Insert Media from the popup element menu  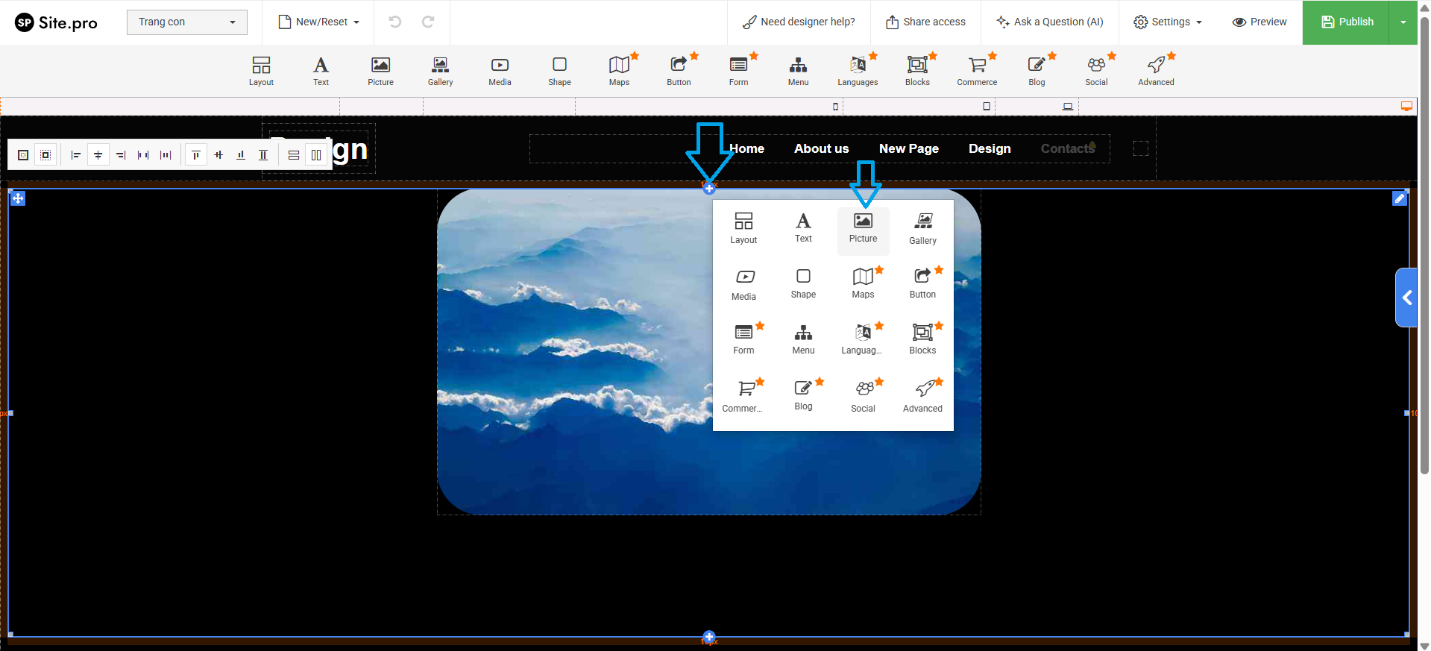point(744,284)
